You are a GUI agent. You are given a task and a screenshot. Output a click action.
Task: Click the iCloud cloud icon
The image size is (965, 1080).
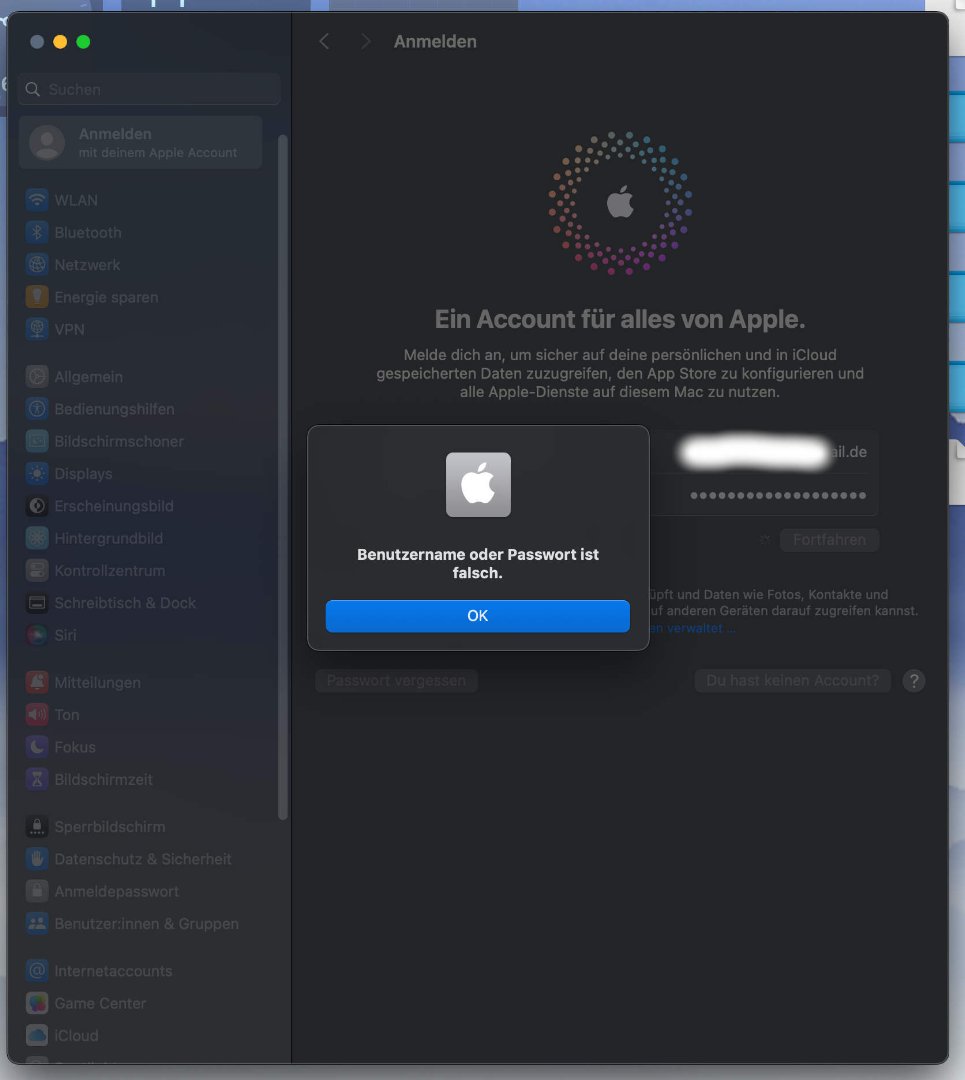[37, 1035]
